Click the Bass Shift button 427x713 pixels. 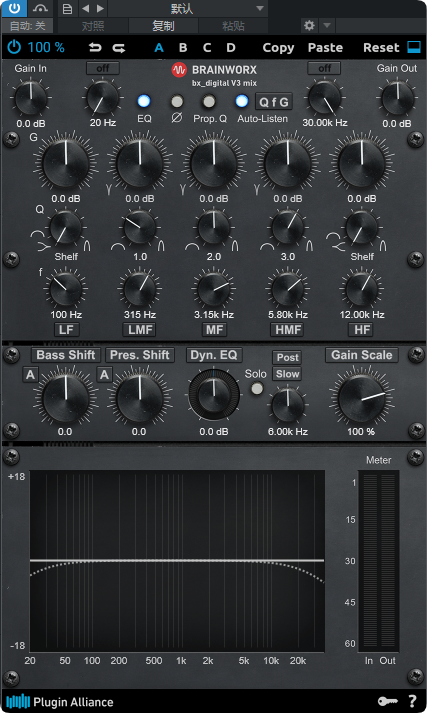coord(66,355)
